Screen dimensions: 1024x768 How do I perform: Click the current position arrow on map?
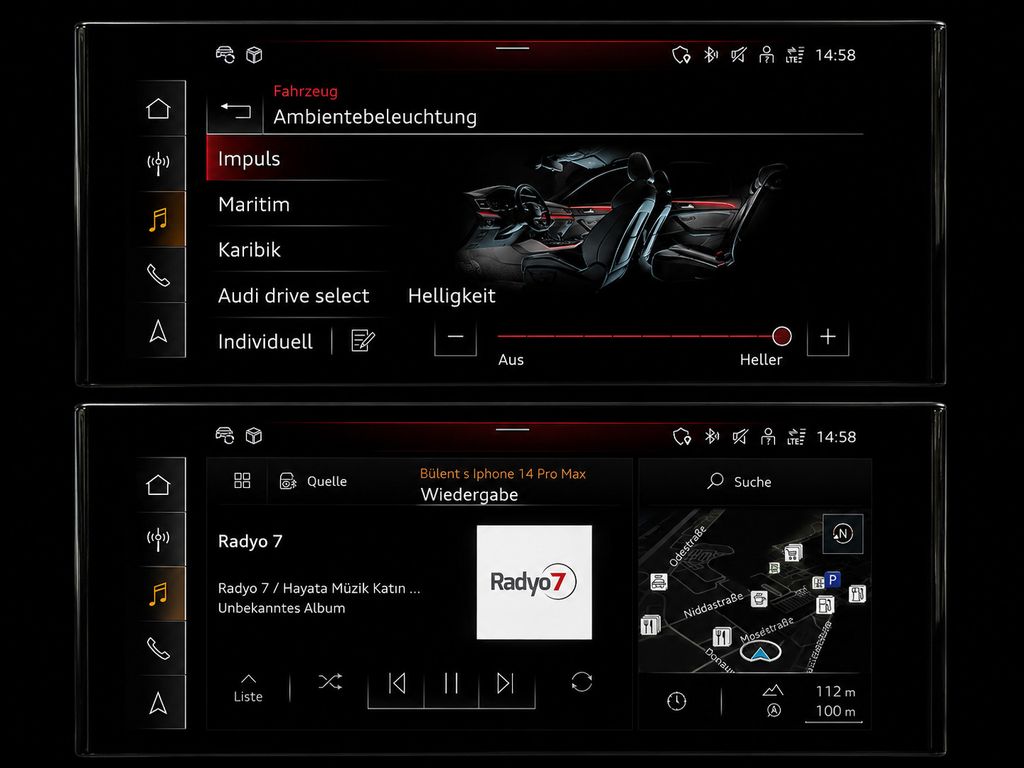point(760,652)
